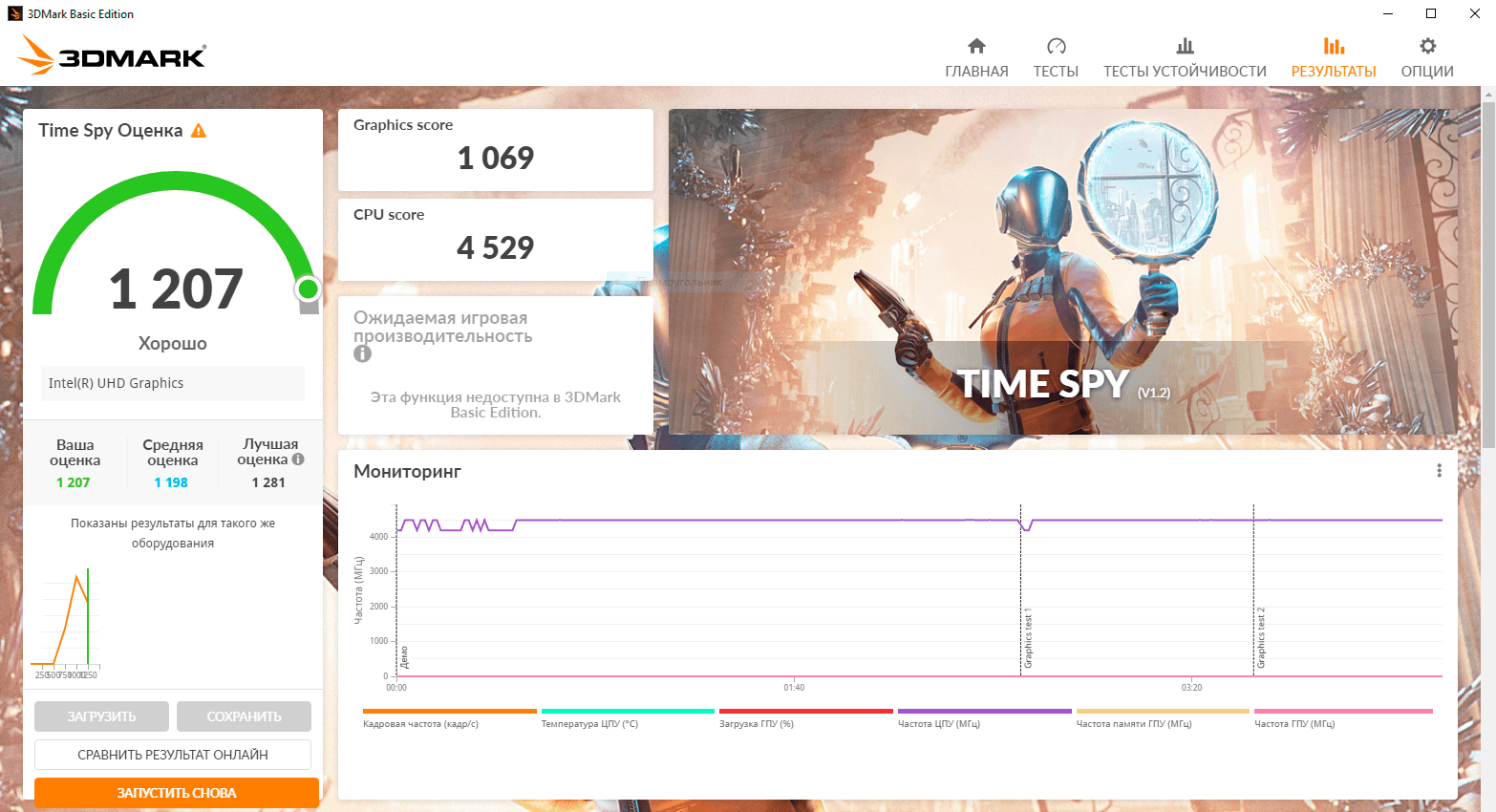This screenshot has width=1496, height=812.
Task: Open the Тесты gauge icon
Action: [1056, 46]
